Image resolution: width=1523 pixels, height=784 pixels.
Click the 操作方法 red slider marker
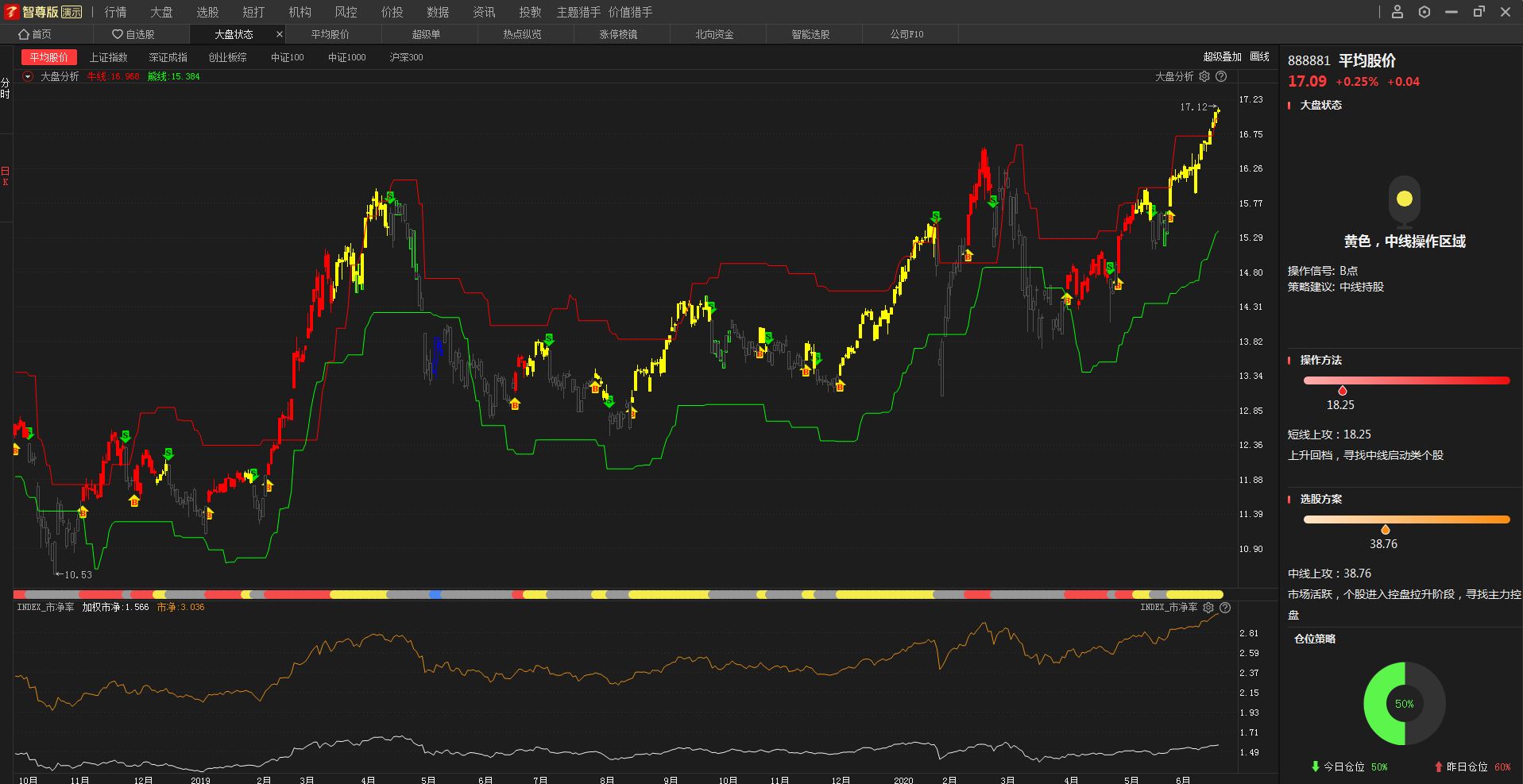pos(1343,390)
